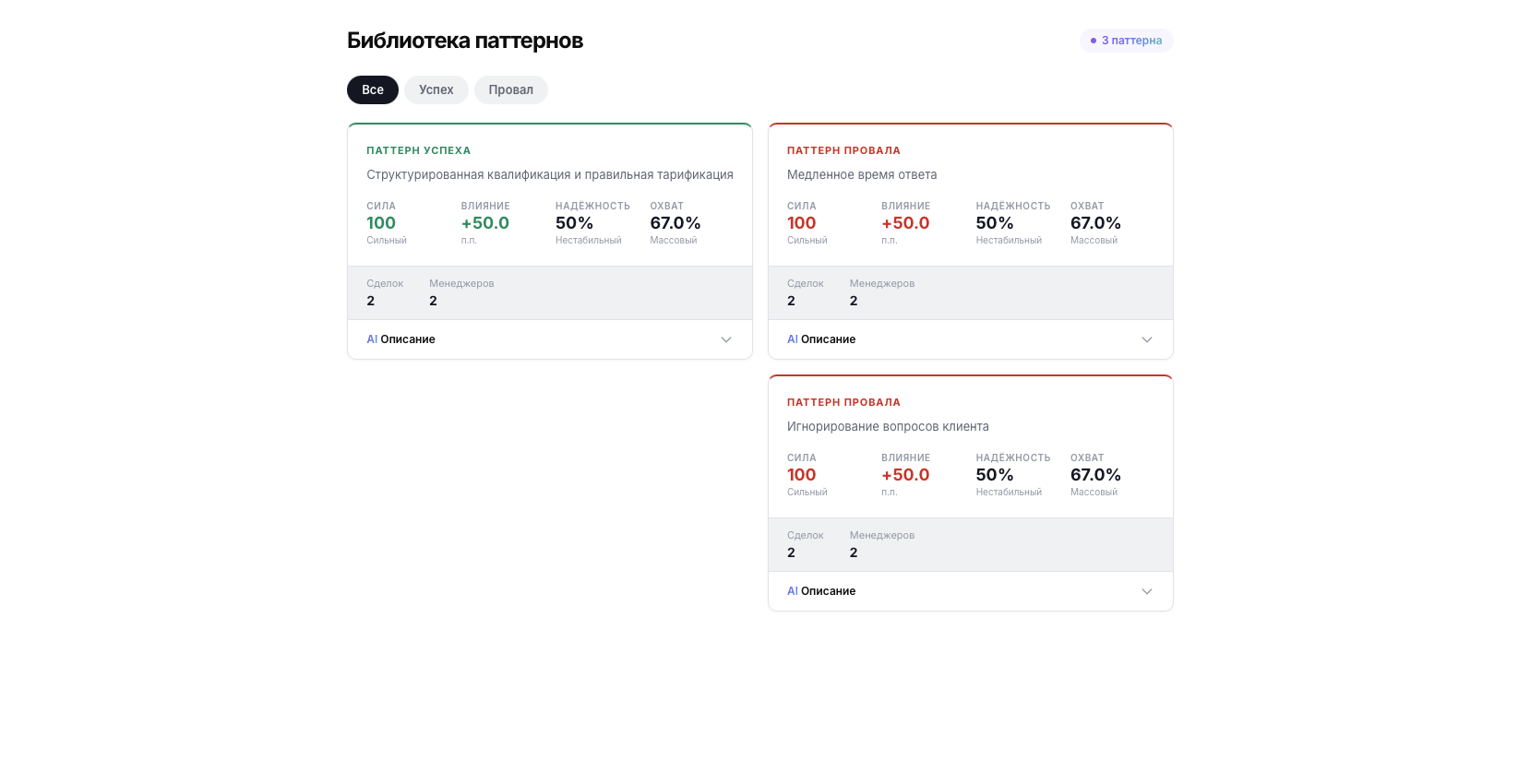Filter patterns by "Провал" tab
Viewport: 1530px width, 784px height.
click(510, 89)
